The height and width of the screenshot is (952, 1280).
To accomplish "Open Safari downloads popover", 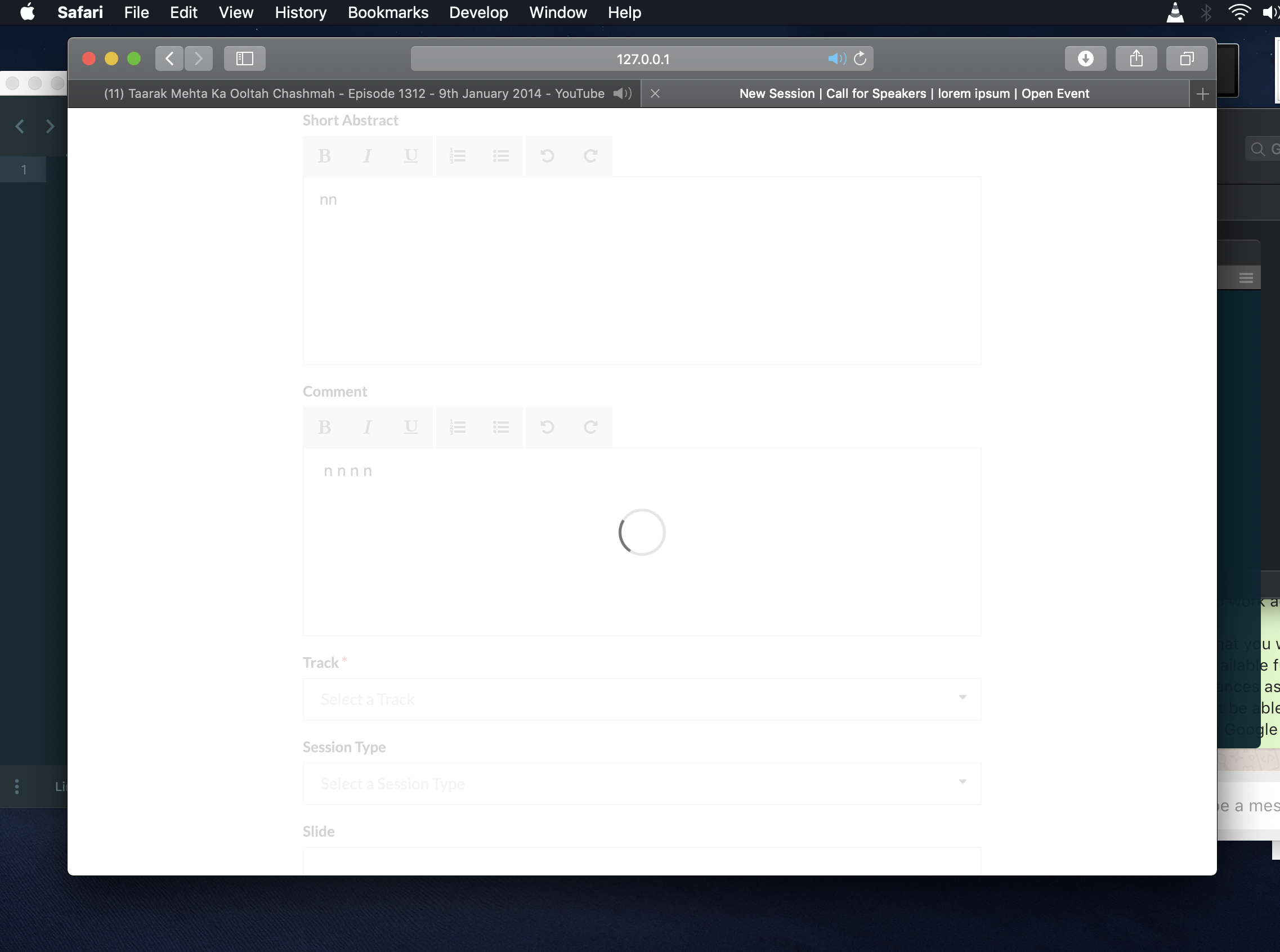I will coord(1085,59).
